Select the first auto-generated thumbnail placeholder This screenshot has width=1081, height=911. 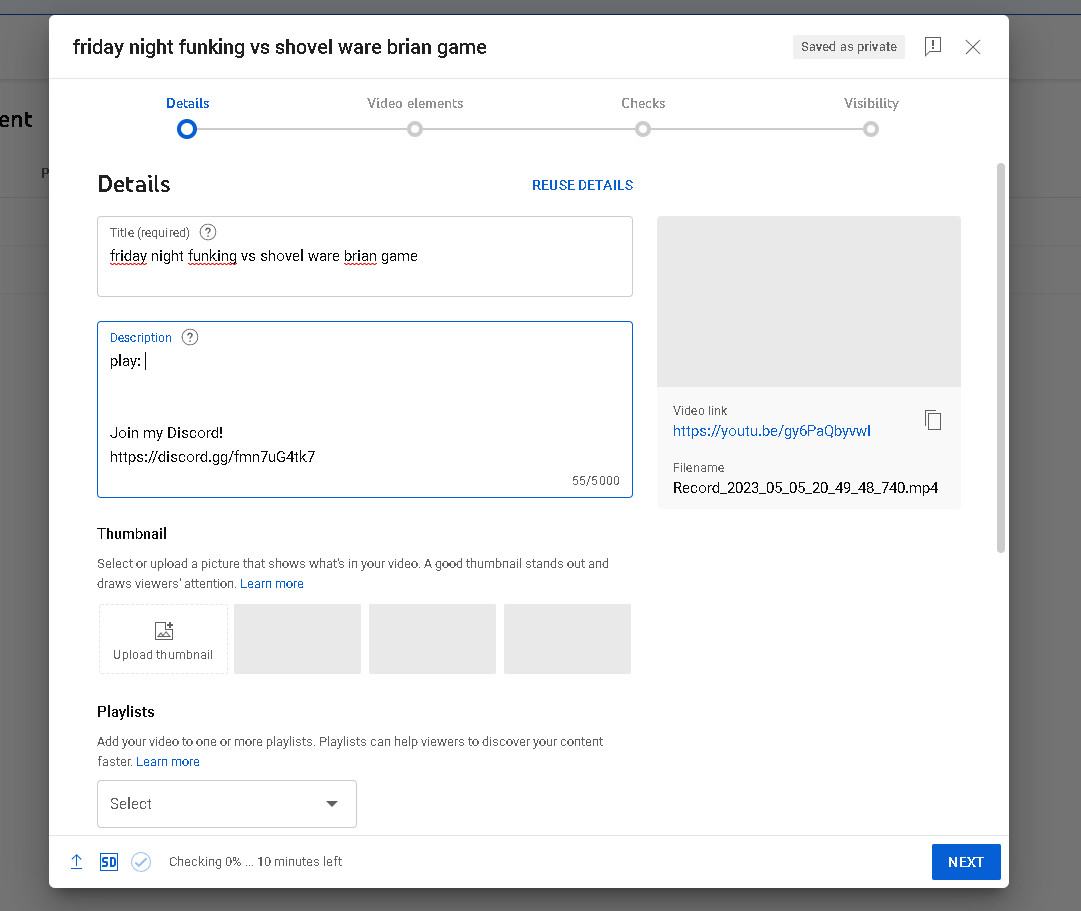297,639
